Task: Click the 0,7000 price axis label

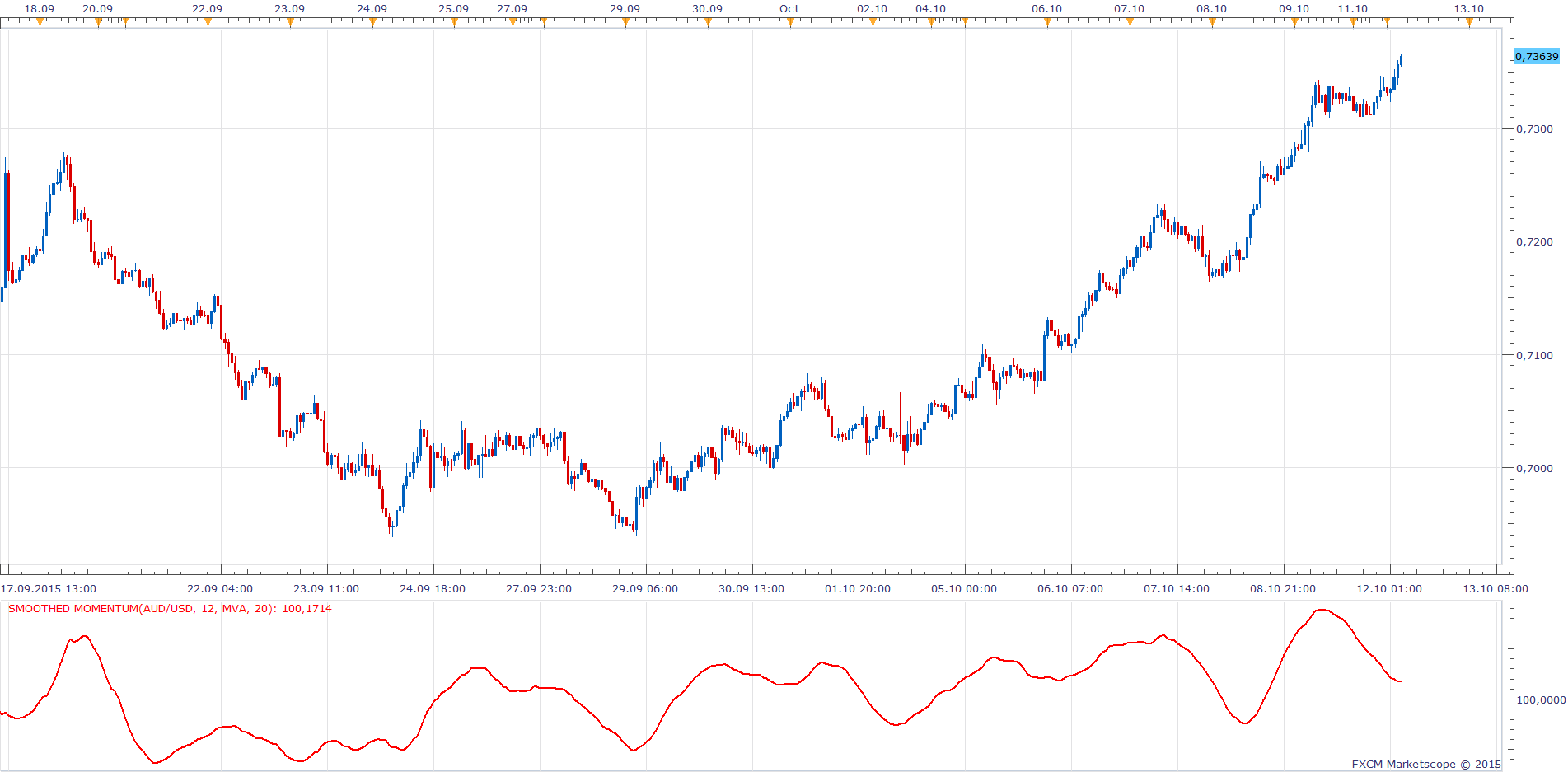Action: (x=1535, y=468)
